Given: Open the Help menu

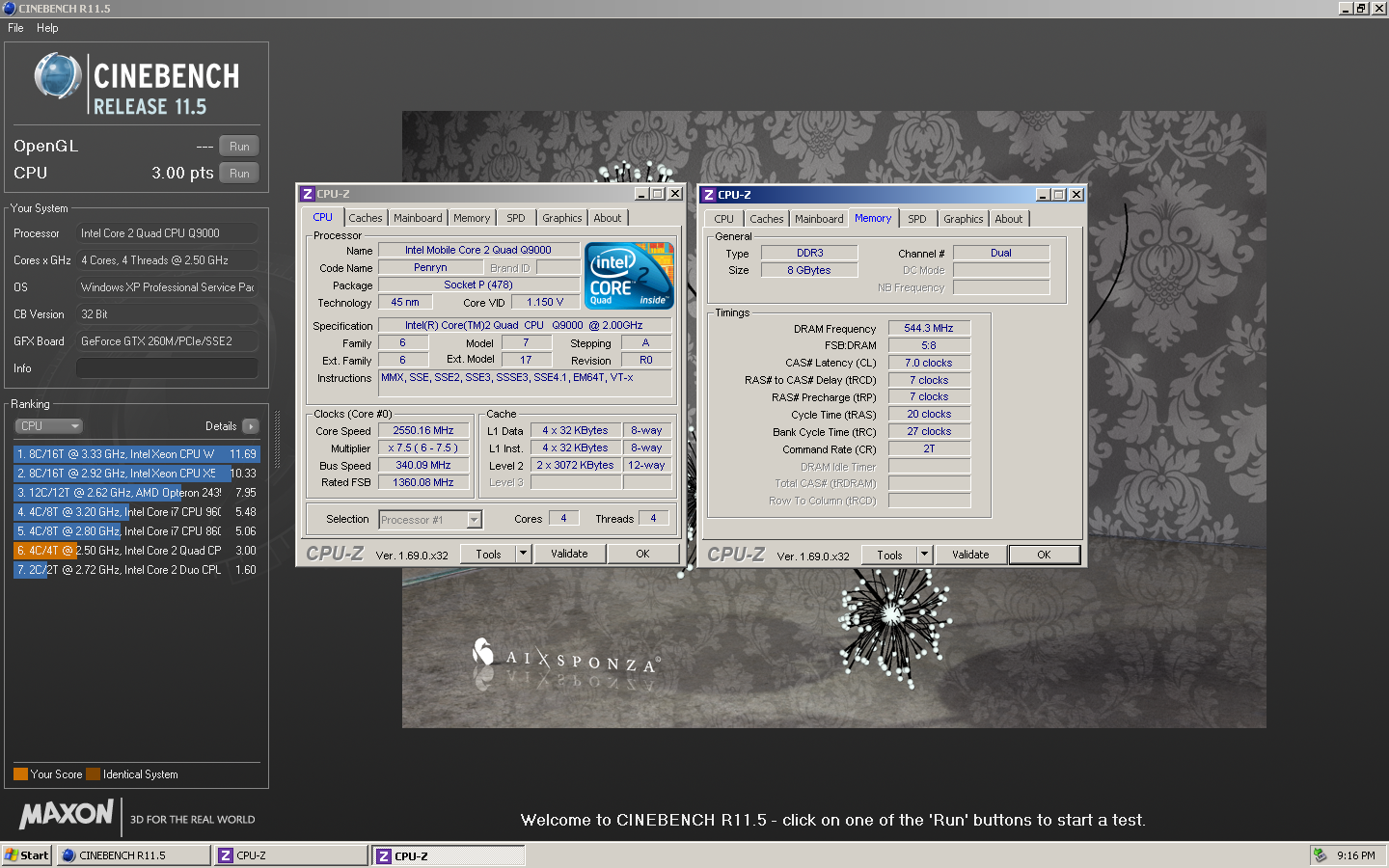Looking at the screenshot, I should point(47,28).
